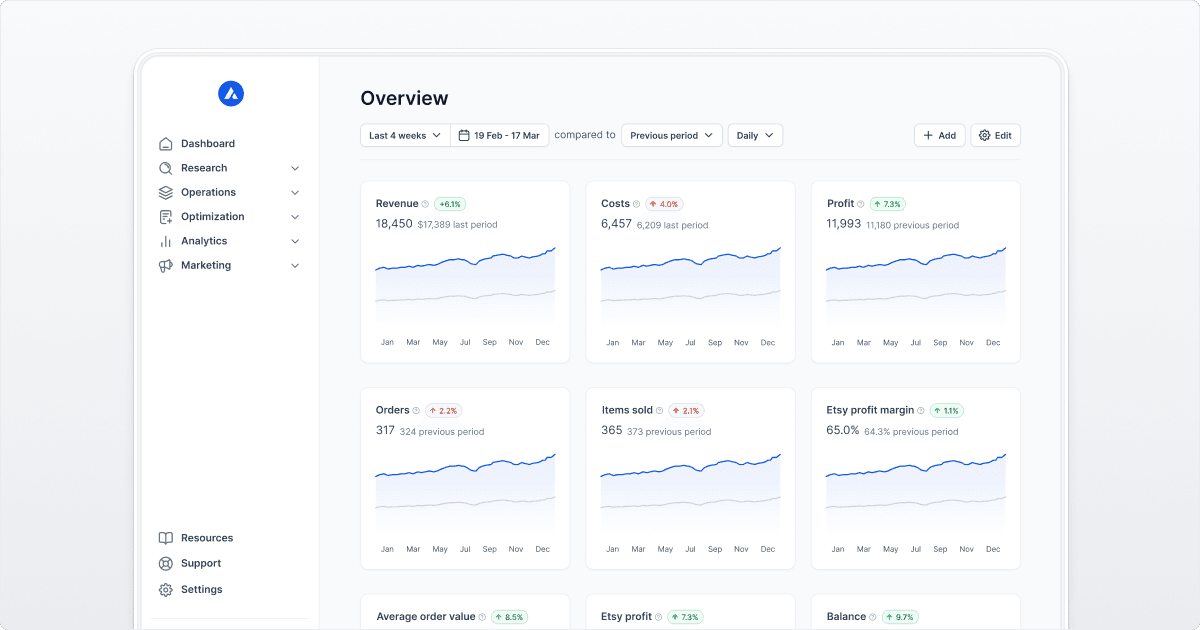Click the Costs value 6,457
The width and height of the screenshot is (1200, 630).
click(x=616, y=224)
